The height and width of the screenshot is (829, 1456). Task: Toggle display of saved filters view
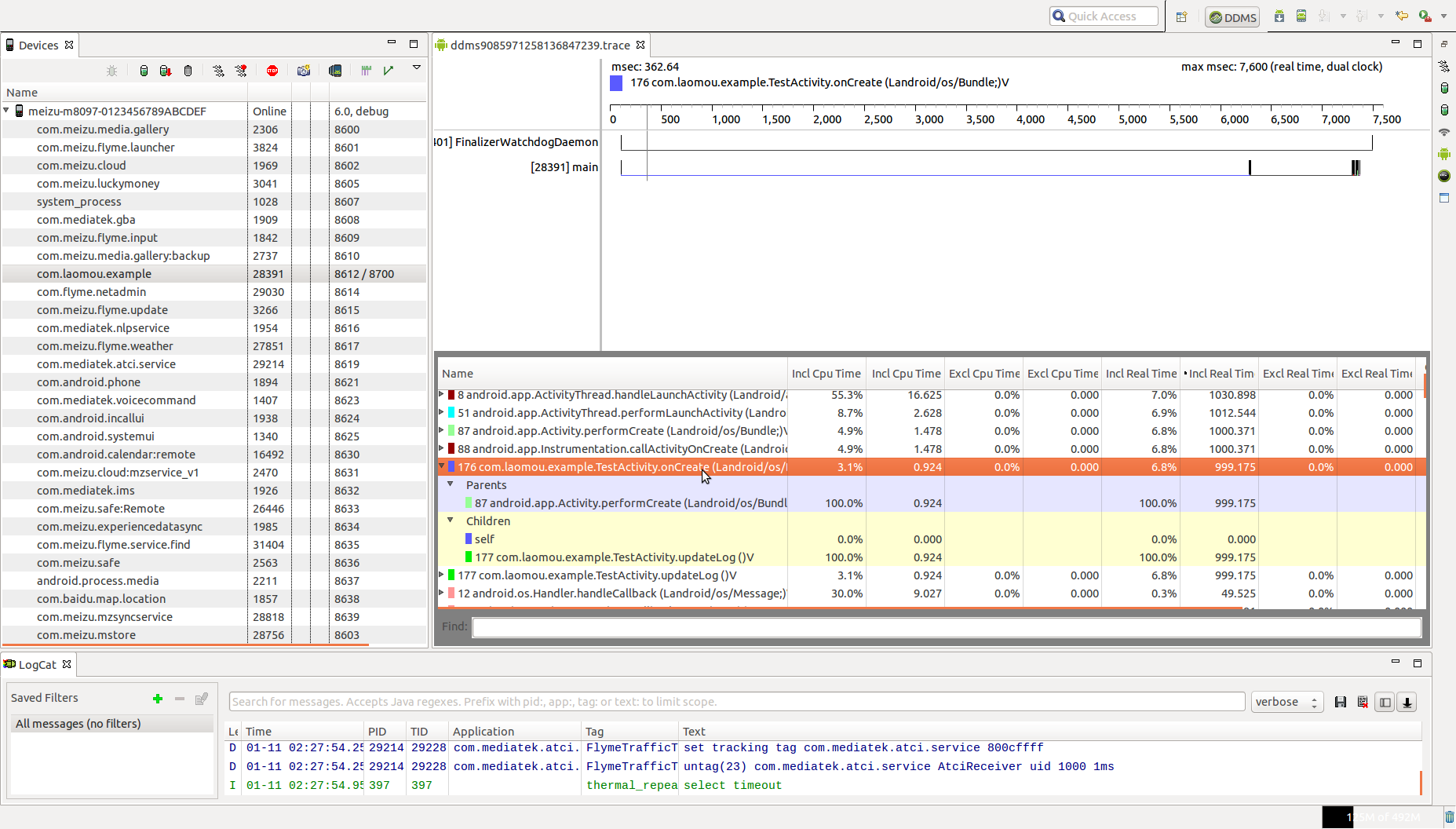(x=1385, y=702)
